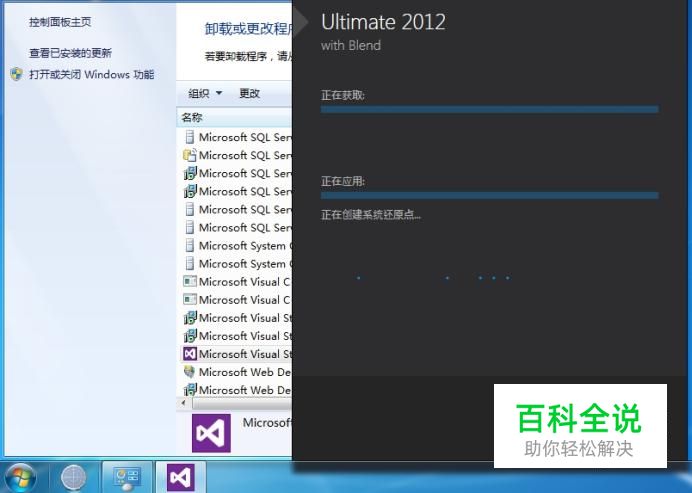
Task: Switch to the Control Panel taskbar button
Action: tap(127, 478)
